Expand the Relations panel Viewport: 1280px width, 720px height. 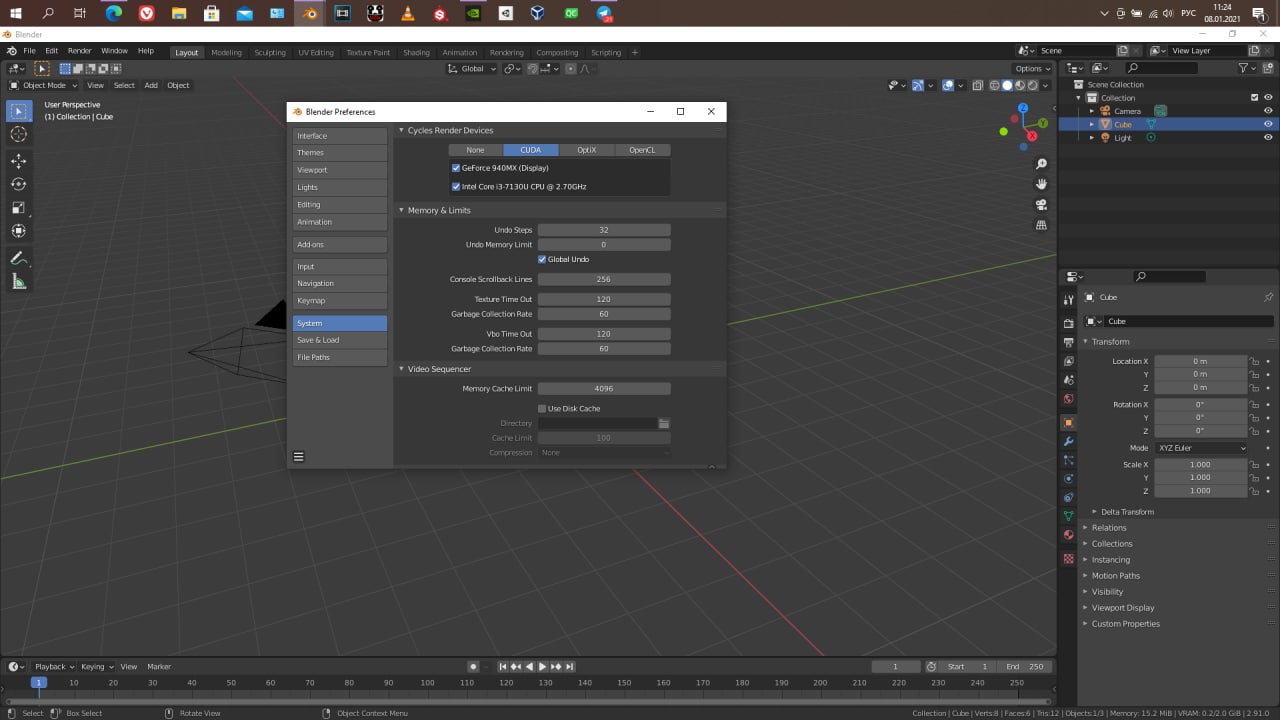tap(1108, 528)
